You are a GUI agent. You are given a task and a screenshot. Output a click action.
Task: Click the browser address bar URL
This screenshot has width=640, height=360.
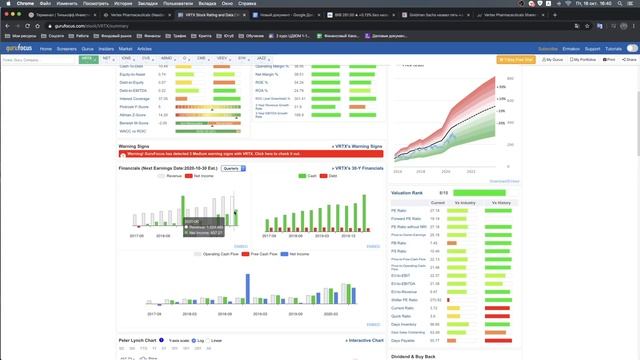click(91, 26)
